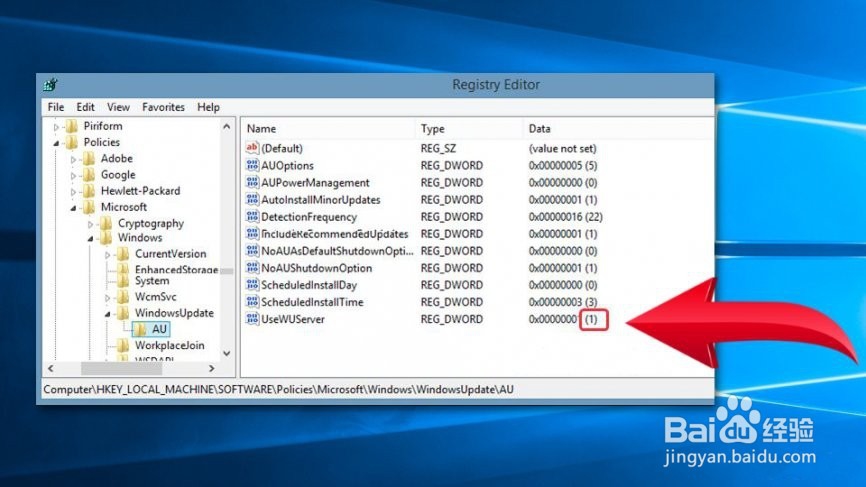Collapse the WindowsUpdate key

[x=108, y=314]
